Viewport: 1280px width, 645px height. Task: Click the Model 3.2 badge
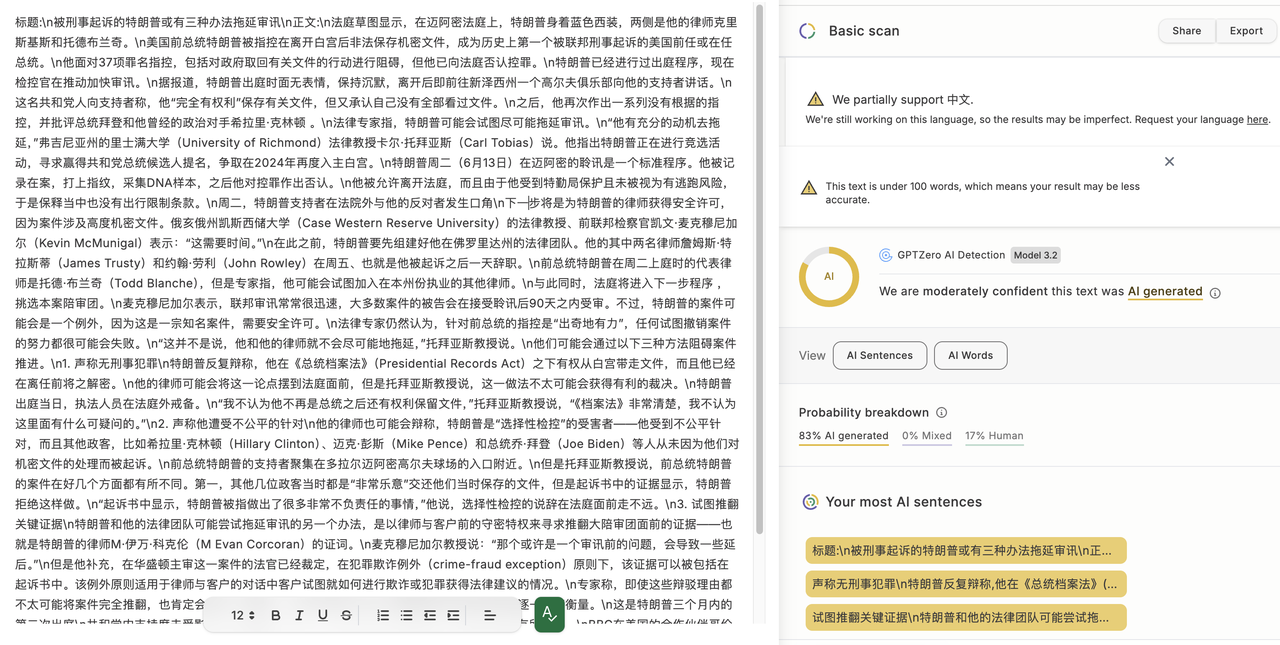point(1035,255)
